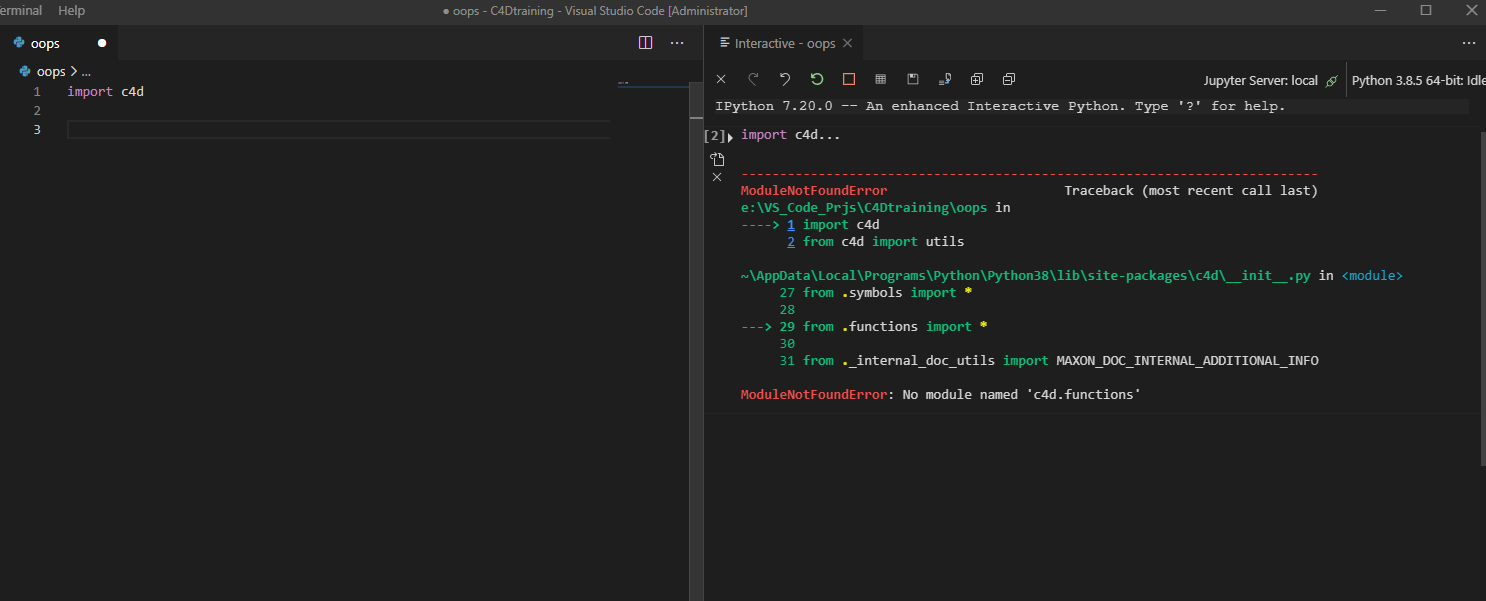Export the interactive session as notebook
The height and width of the screenshot is (601, 1486).
945,79
